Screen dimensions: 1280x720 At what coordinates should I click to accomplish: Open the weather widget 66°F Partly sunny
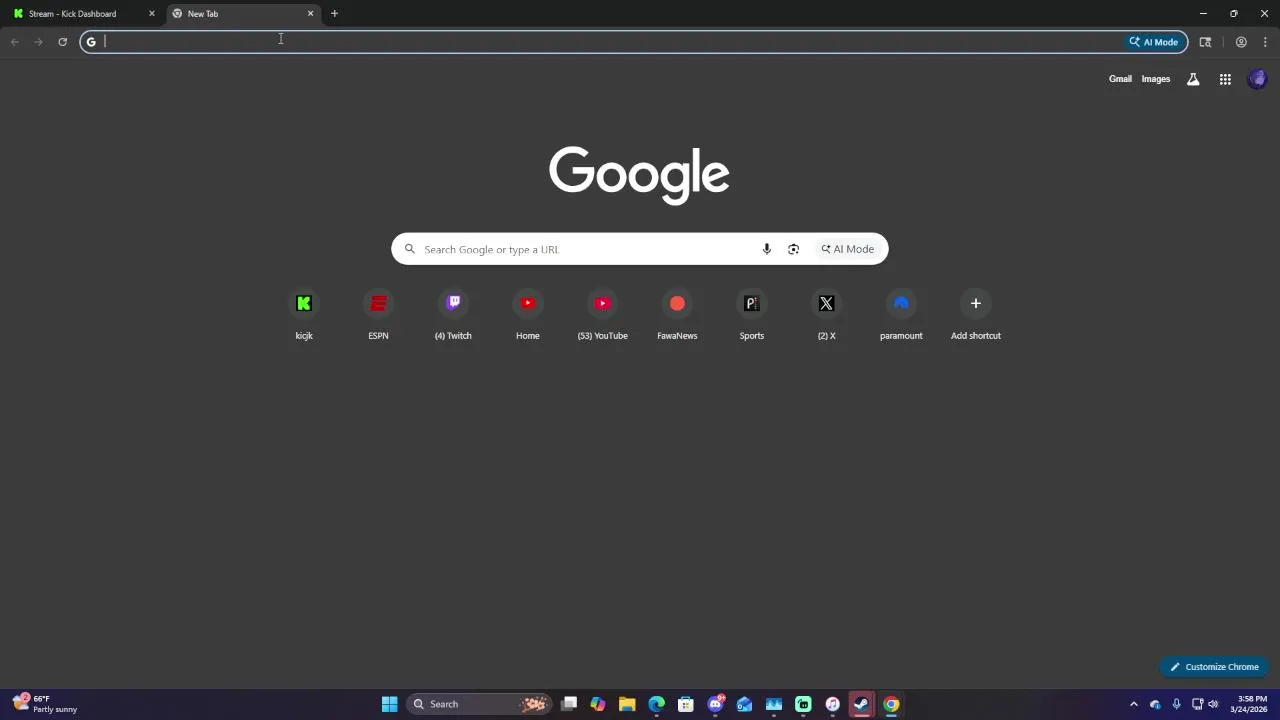pyautogui.click(x=45, y=704)
